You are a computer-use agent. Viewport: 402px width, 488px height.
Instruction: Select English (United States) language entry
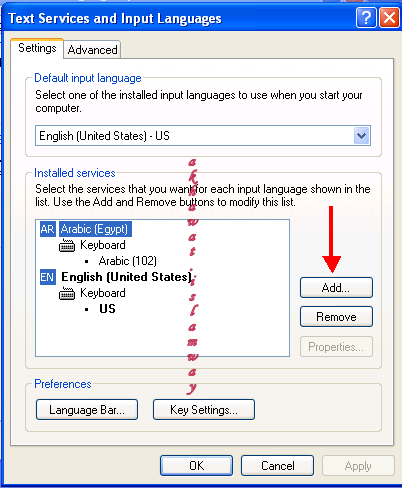tap(126, 277)
